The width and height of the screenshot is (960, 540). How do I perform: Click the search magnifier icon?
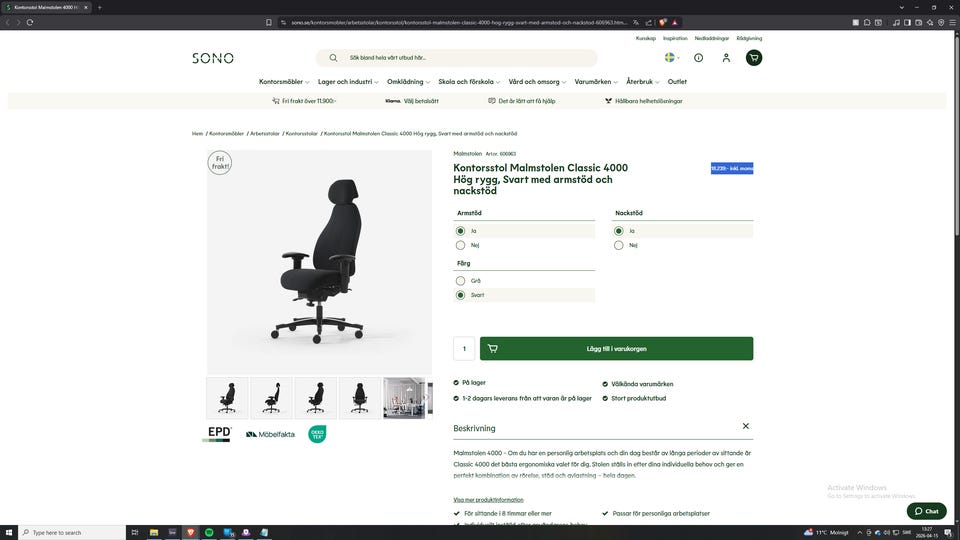(x=333, y=58)
